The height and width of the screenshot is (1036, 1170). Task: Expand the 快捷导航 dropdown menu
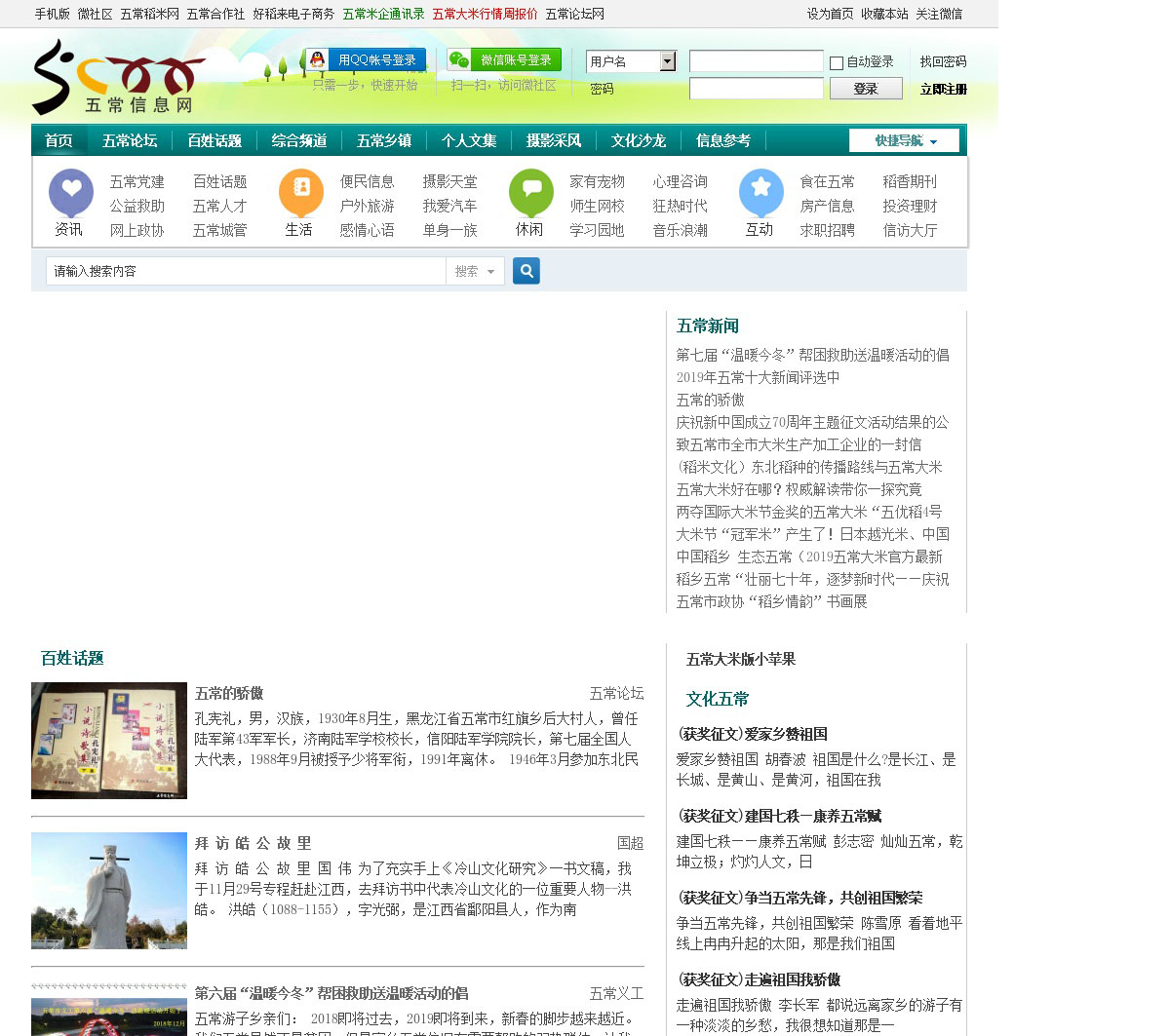click(x=904, y=141)
